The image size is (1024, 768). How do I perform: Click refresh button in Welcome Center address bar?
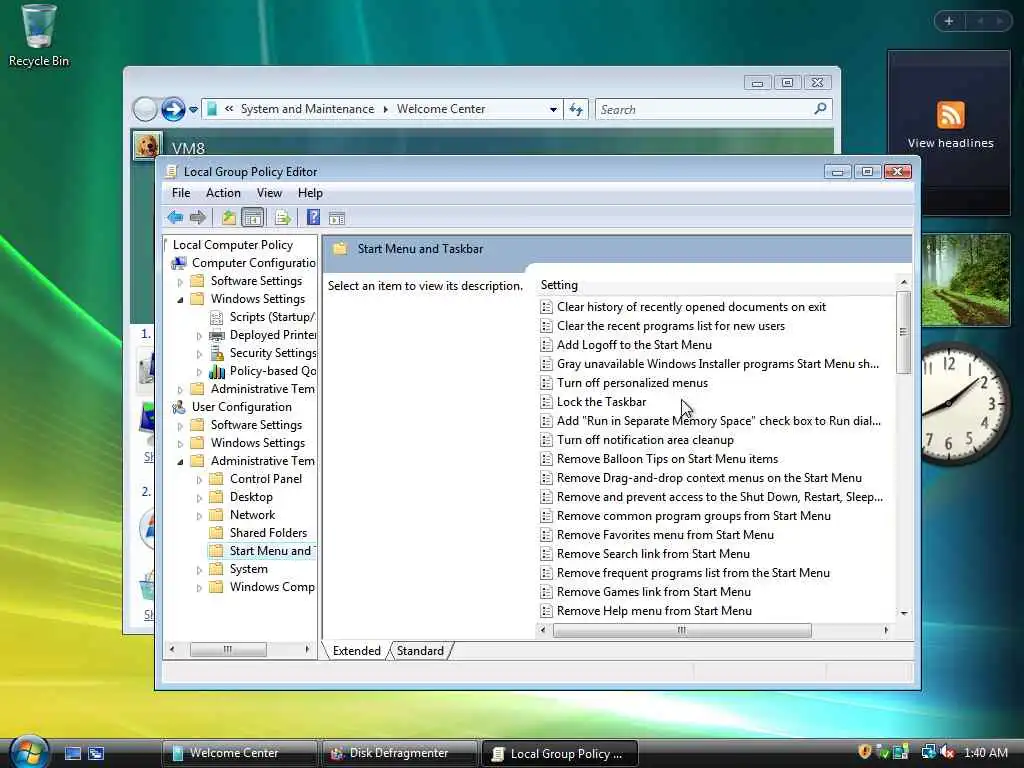coord(576,109)
